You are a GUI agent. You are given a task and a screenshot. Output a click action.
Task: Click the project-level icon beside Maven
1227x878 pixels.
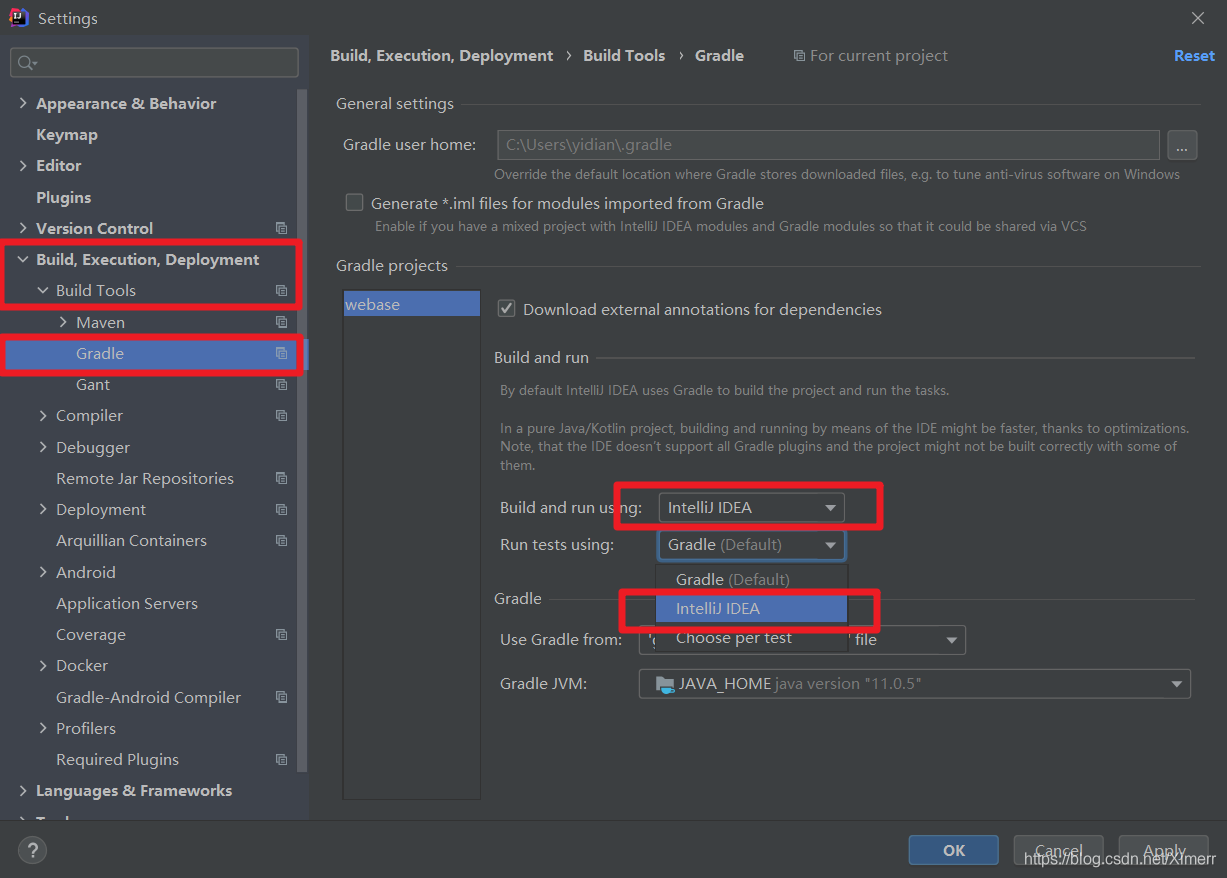281,322
